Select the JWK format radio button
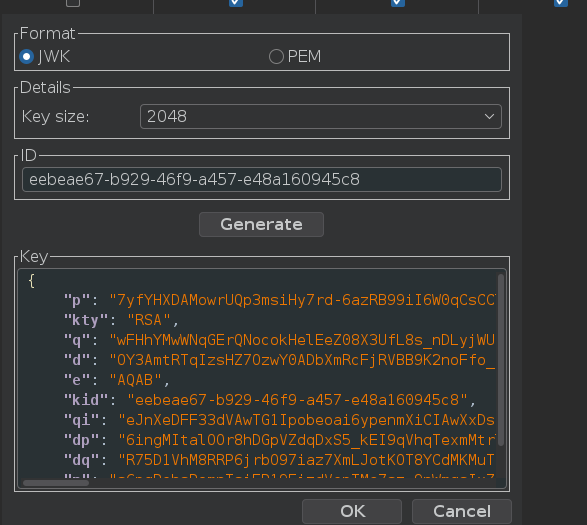This screenshot has height=525, width=587. pyautogui.click(x=27, y=57)
